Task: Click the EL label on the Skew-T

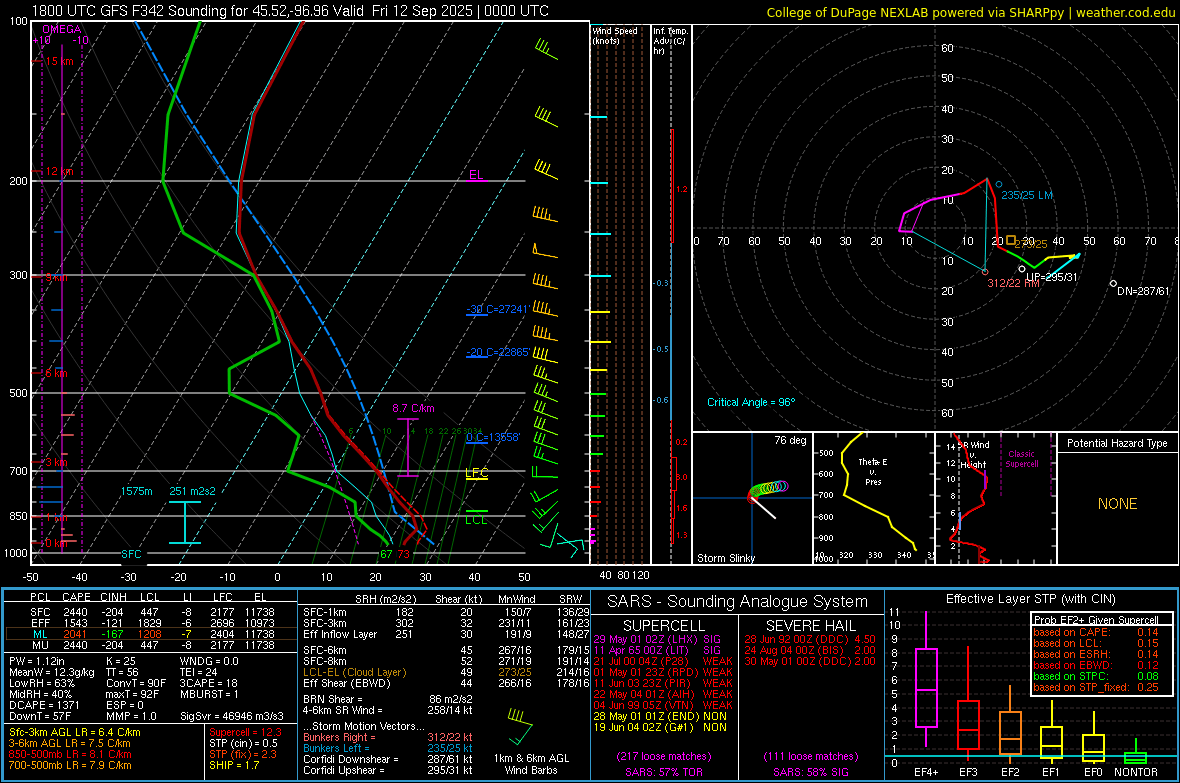Action: (476, 175)
